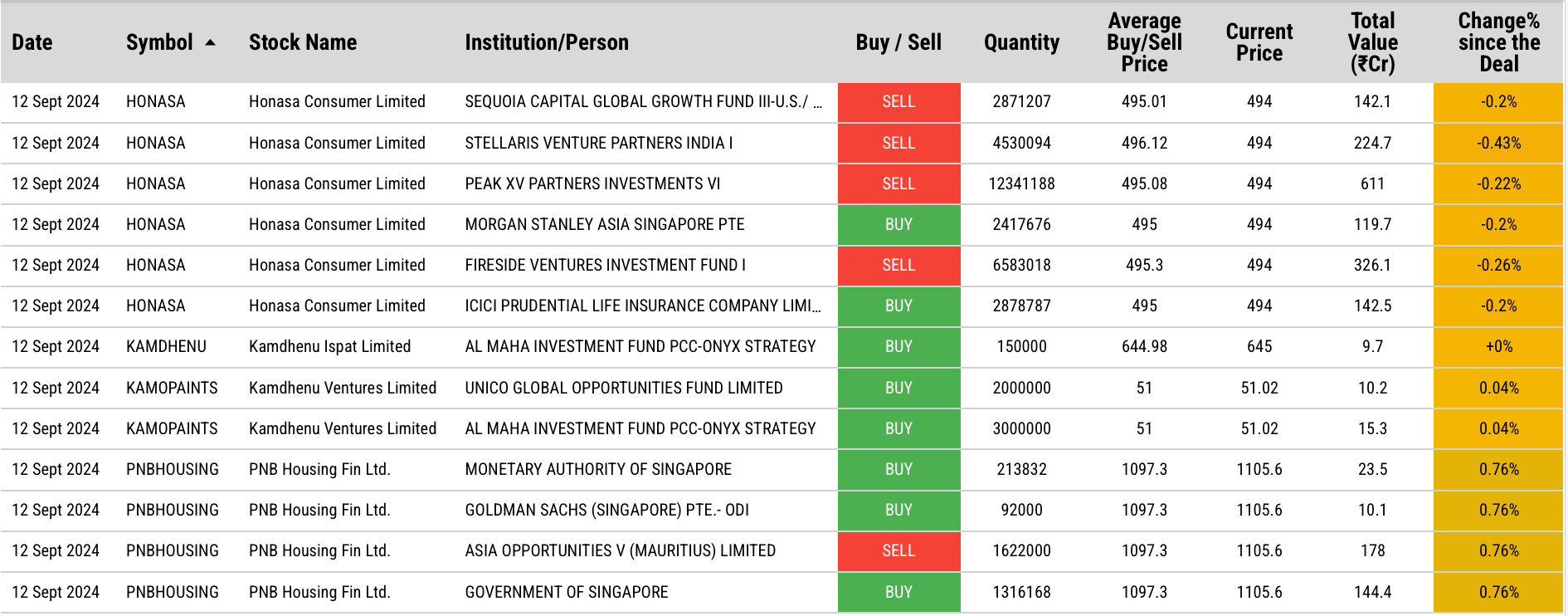Viewport: 1568px width, 616px height.
Task: Select Kamdhenu Ispat Limited stock name
Action: (x=329, y=346)
